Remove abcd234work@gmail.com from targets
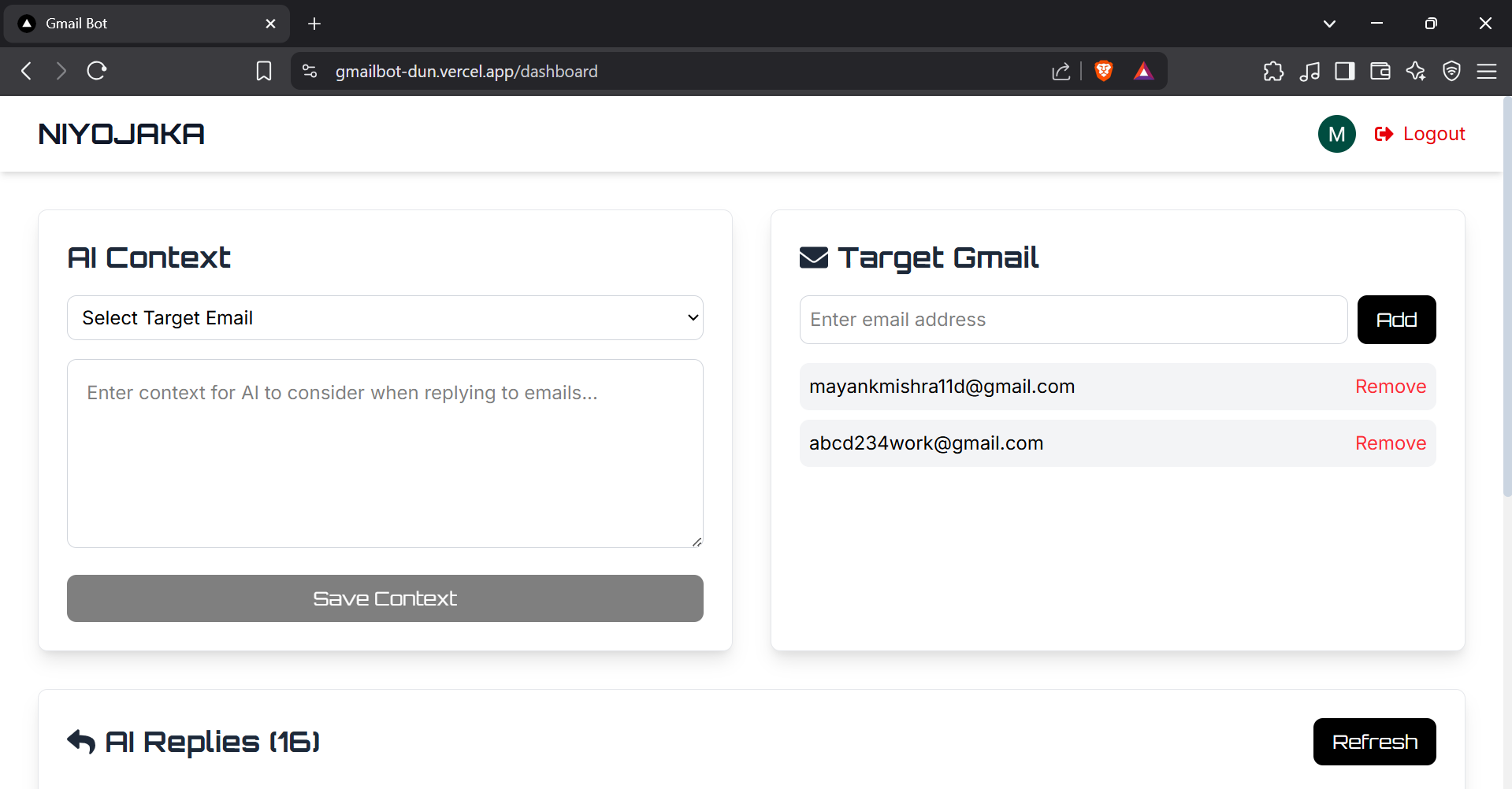Screen dimensions: 1512x789 pos(1390,443)
